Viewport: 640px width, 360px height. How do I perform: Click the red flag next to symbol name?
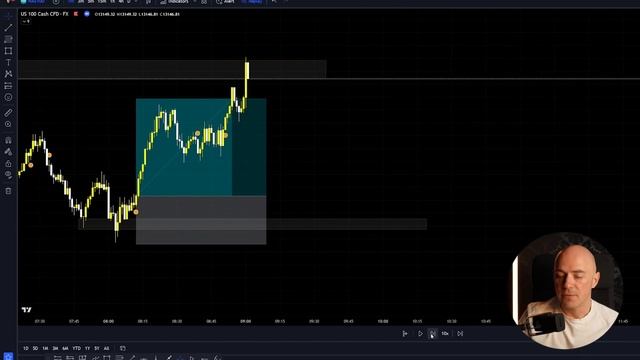[76, 14]
